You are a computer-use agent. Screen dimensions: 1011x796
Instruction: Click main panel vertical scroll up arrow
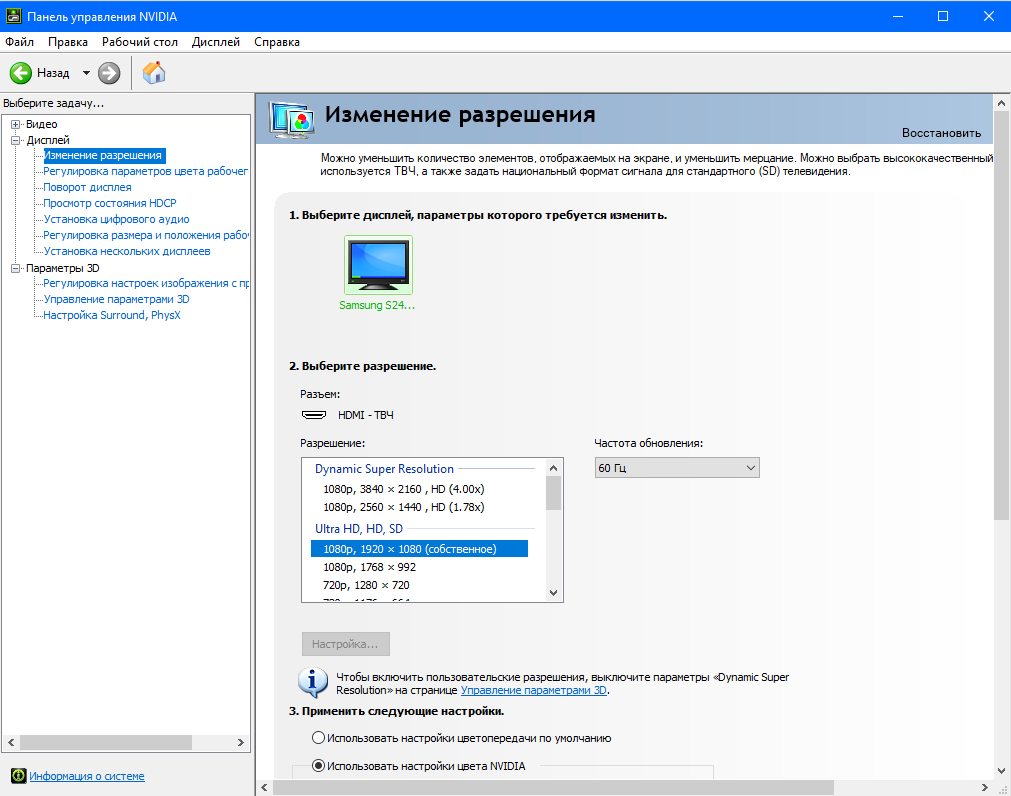pos(1001,103)
